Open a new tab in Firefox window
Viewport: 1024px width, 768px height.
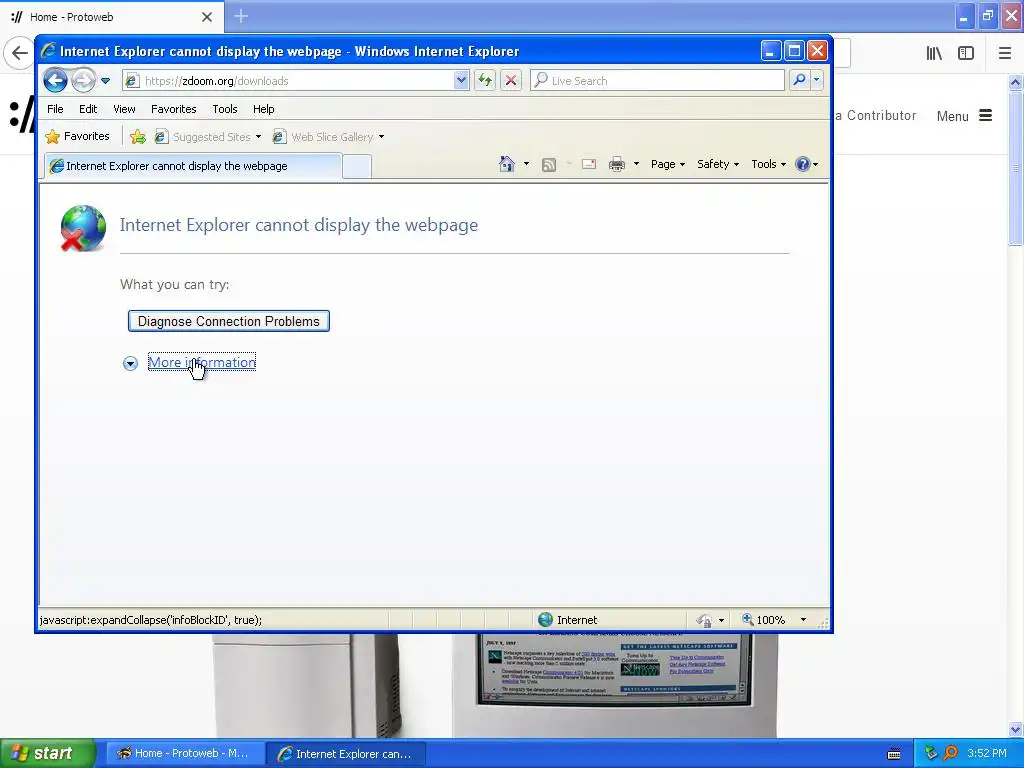pos(241,16)
